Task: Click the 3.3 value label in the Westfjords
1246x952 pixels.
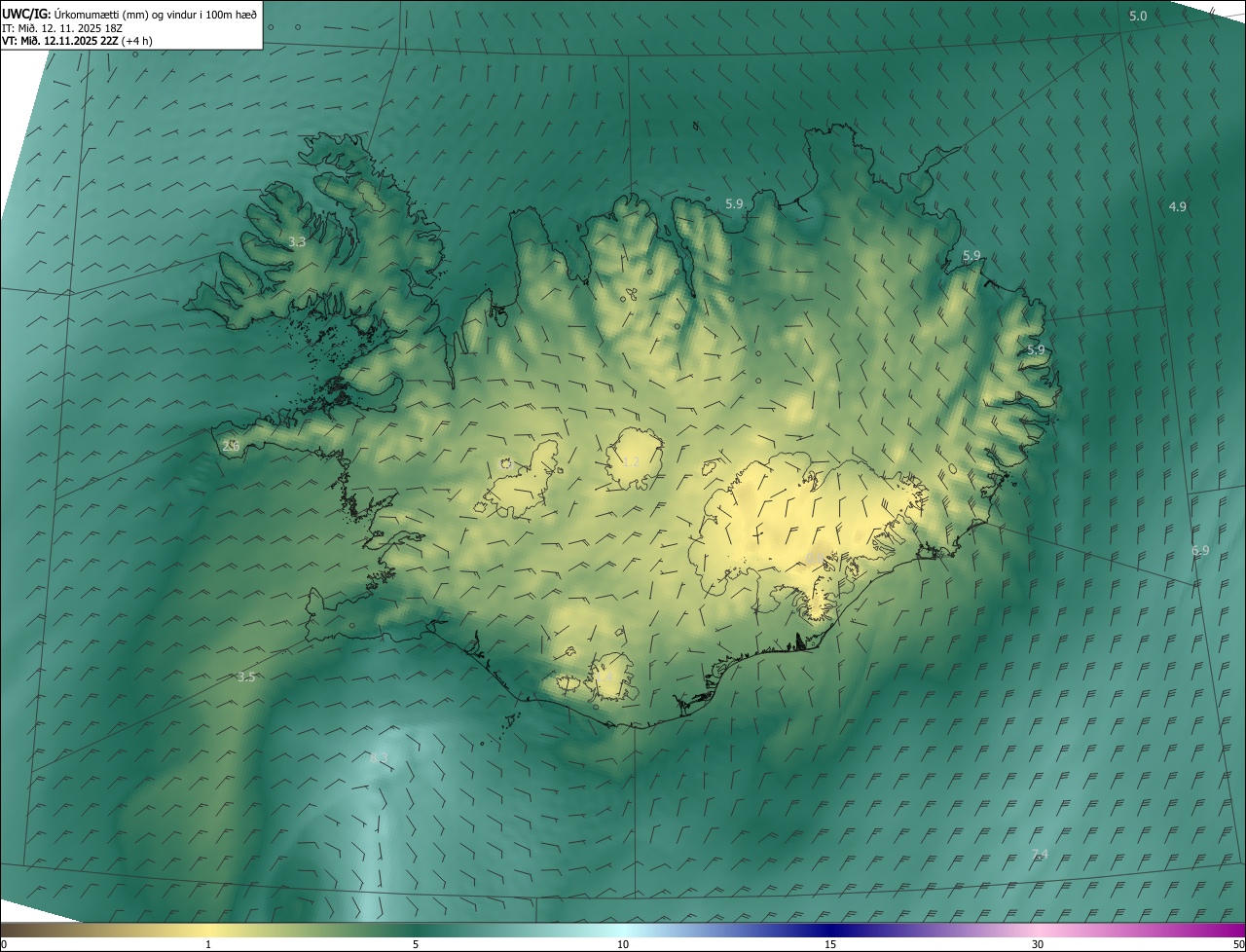Action: 298,242
